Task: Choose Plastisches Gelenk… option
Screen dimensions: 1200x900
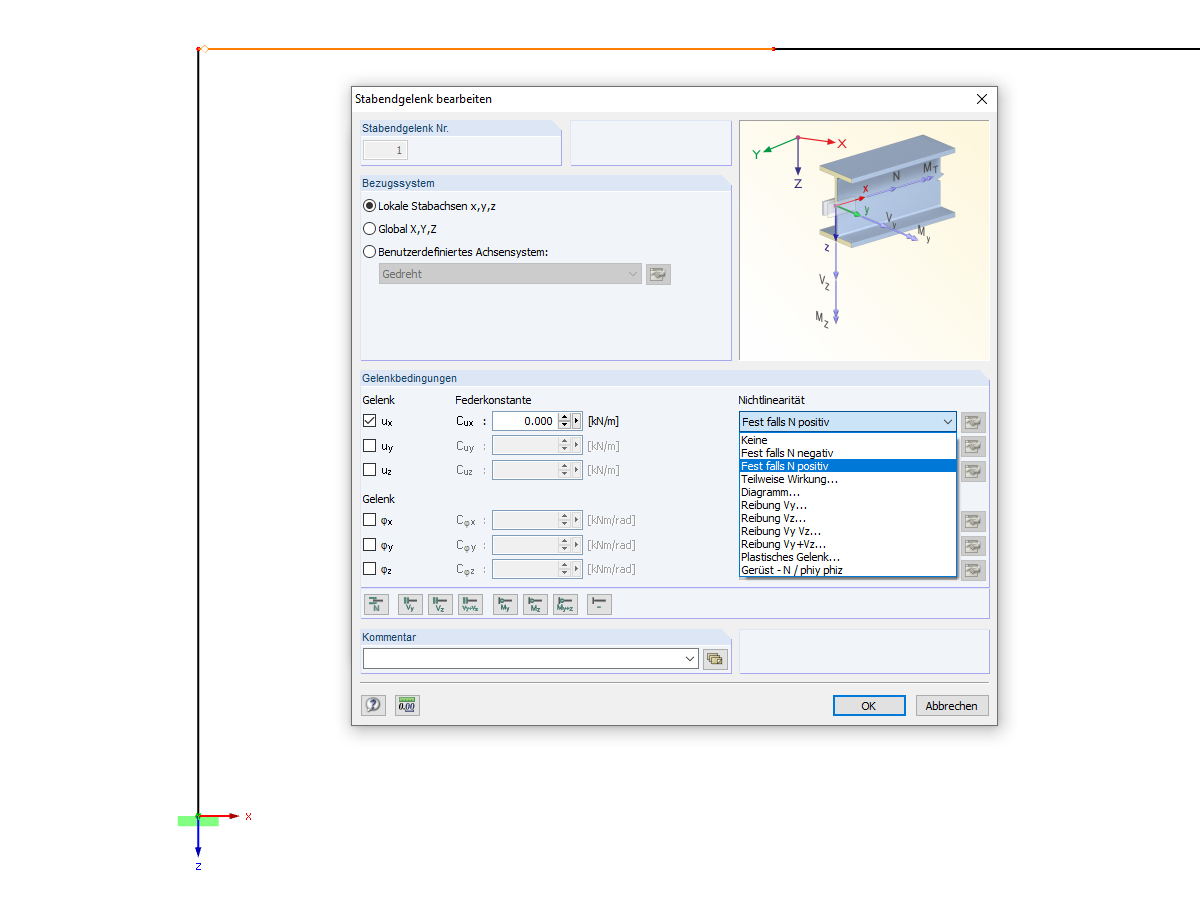Action: [848, 557]
